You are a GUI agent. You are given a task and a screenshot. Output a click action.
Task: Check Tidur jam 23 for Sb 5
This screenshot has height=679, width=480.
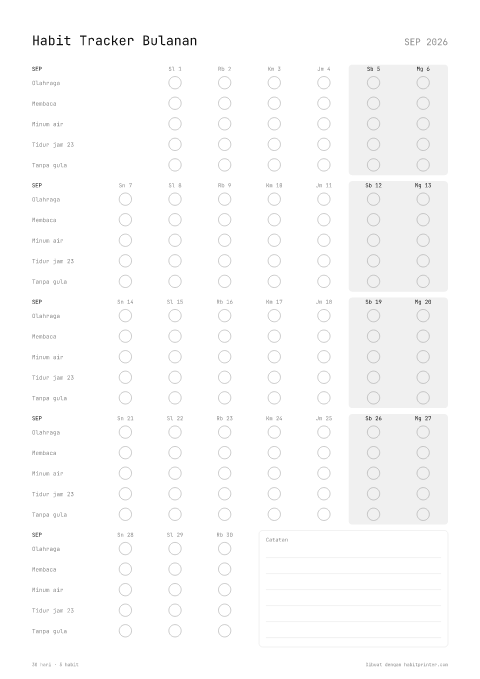click(373, 145)
